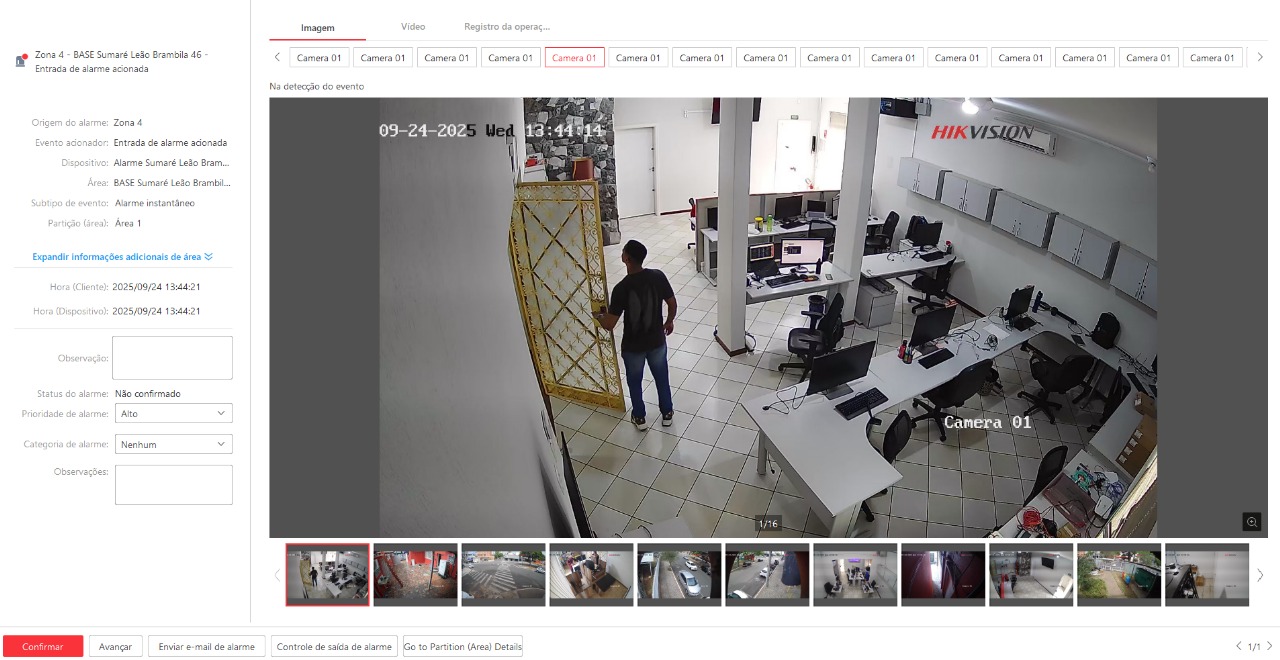Open the Prioridade de alarme dropdown
This screenshot has height=660, width=1280.
coord(174,413)
